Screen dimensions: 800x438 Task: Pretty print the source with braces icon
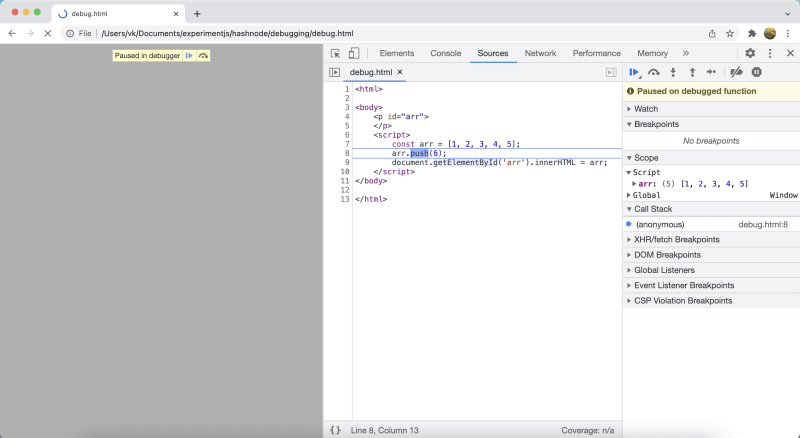coord(335,430)
